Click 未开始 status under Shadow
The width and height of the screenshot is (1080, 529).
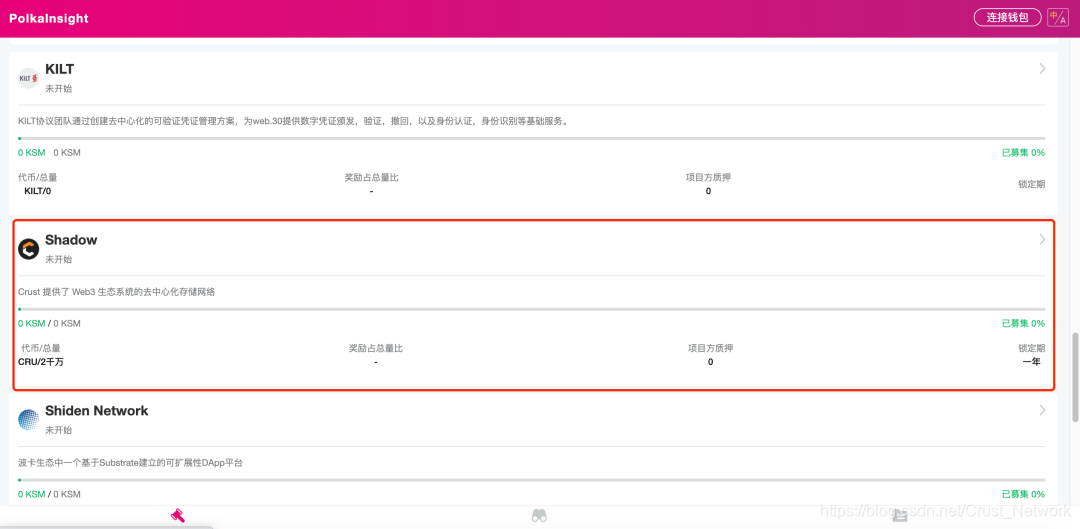(x=59, y=260)
